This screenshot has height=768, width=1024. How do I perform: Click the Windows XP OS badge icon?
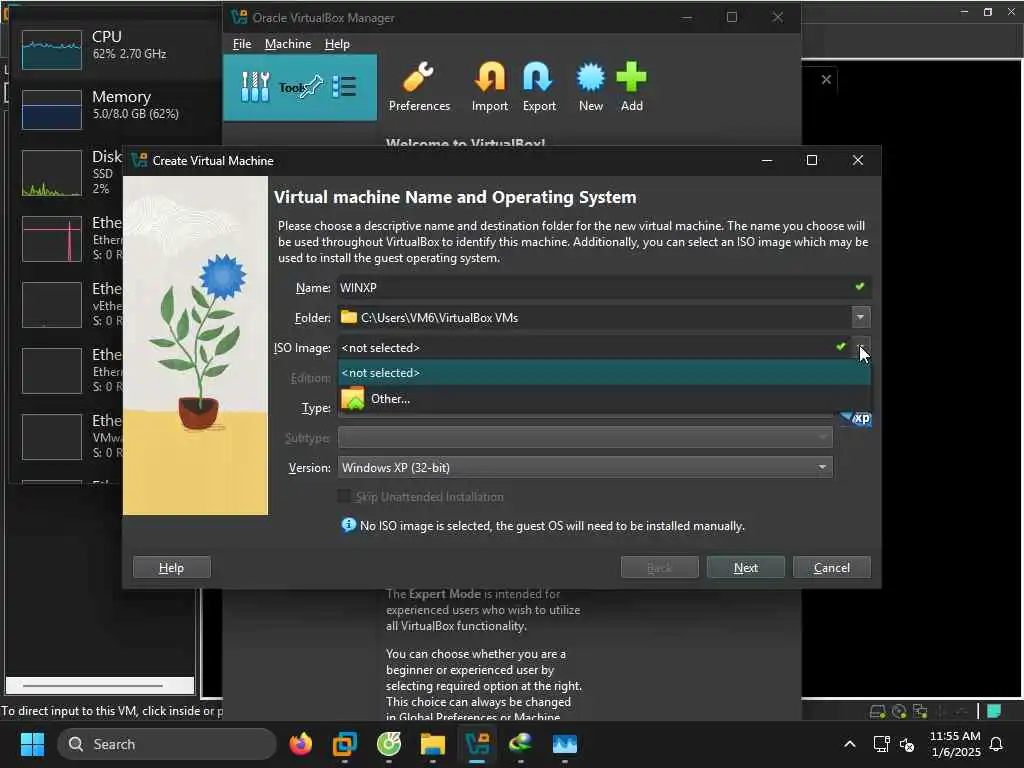coord(856,418)
